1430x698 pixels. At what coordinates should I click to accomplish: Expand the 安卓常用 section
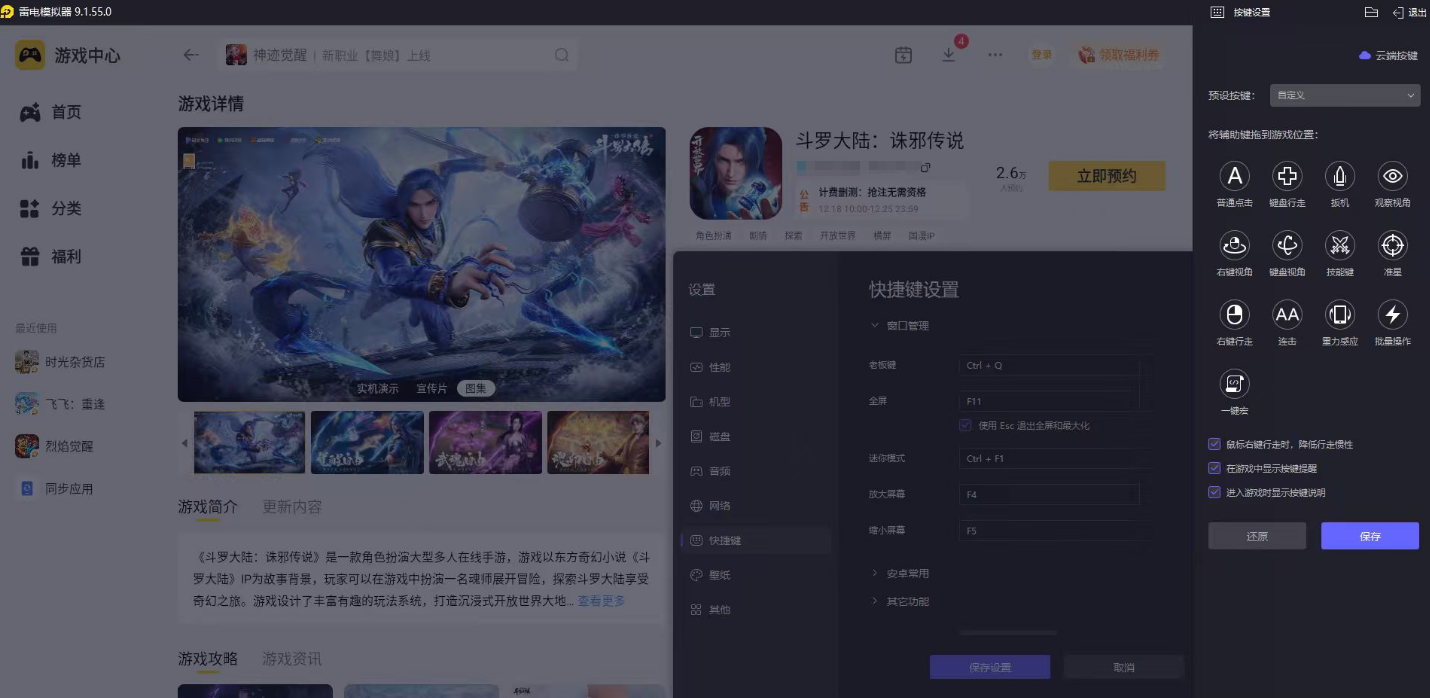point(900,573)
